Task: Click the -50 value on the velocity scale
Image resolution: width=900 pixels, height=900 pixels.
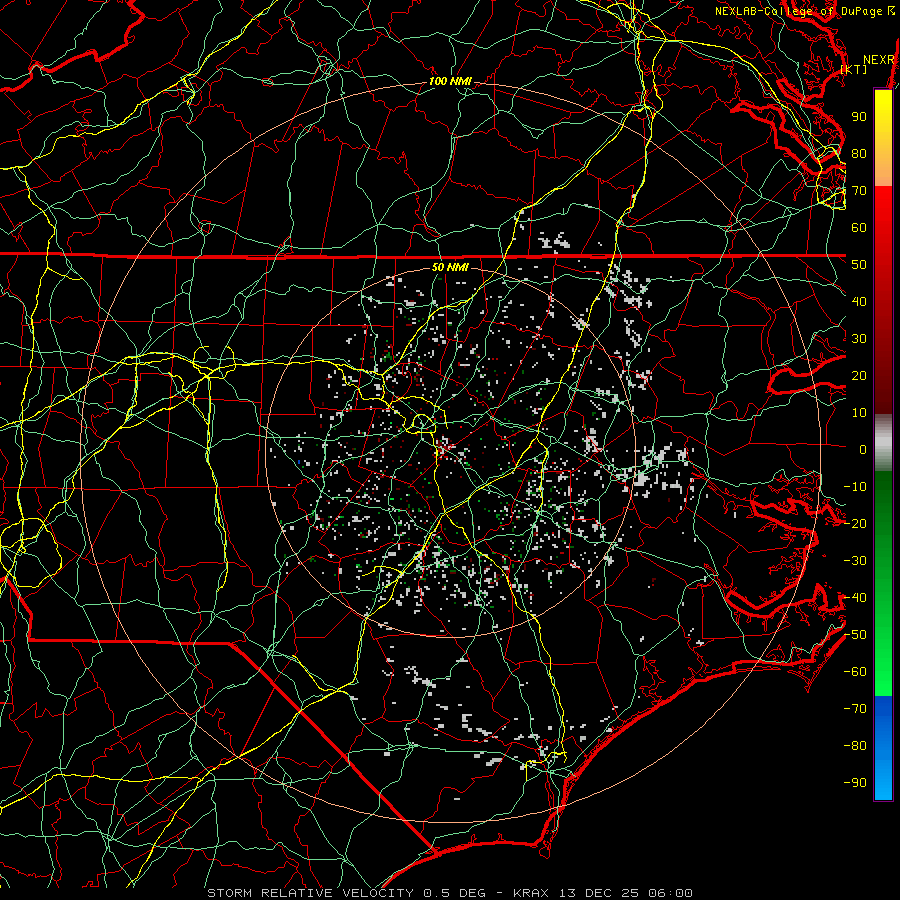Action: click(855, 635)
